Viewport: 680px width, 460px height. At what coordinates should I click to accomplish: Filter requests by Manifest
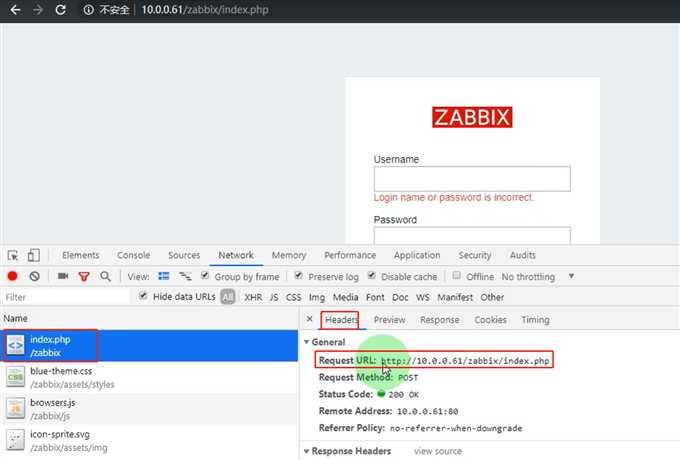[455, 297]
